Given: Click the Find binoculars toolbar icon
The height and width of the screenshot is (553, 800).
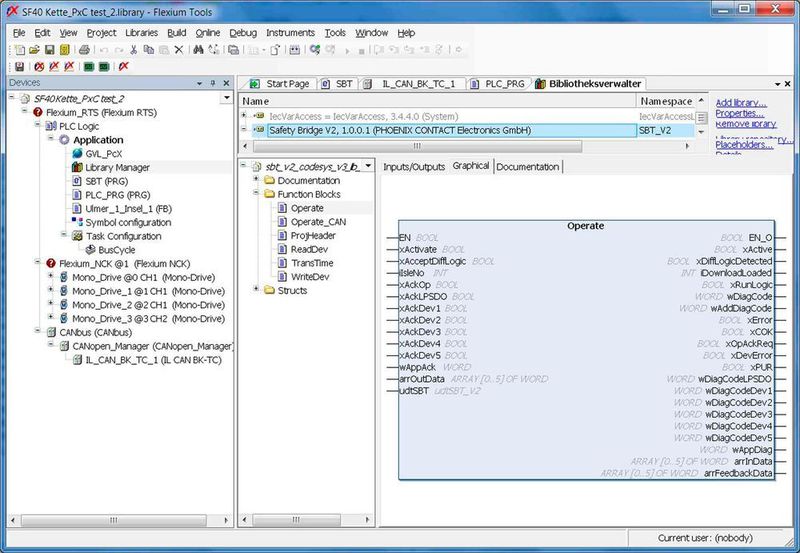Looking at the screenshot, I should (200, 49).
